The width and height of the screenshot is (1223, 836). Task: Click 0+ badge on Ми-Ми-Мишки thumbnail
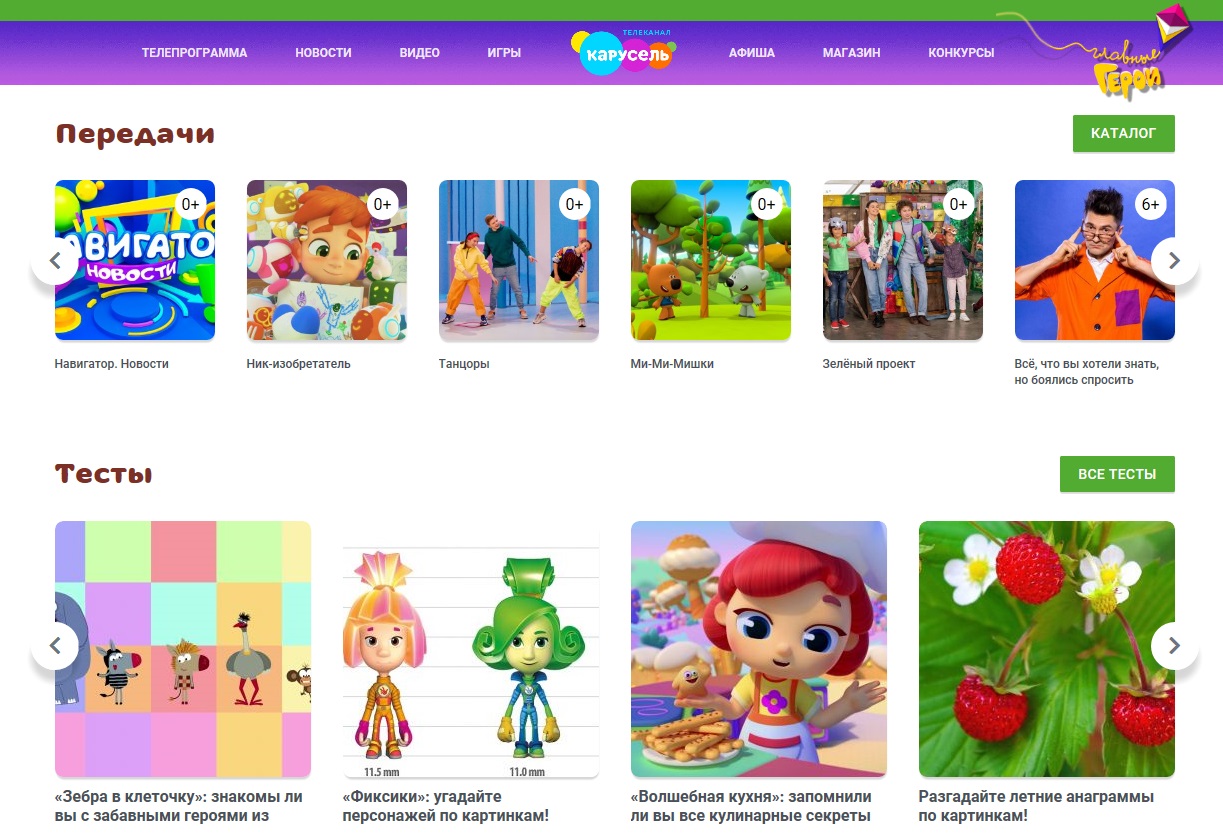[x=767, y=204]
